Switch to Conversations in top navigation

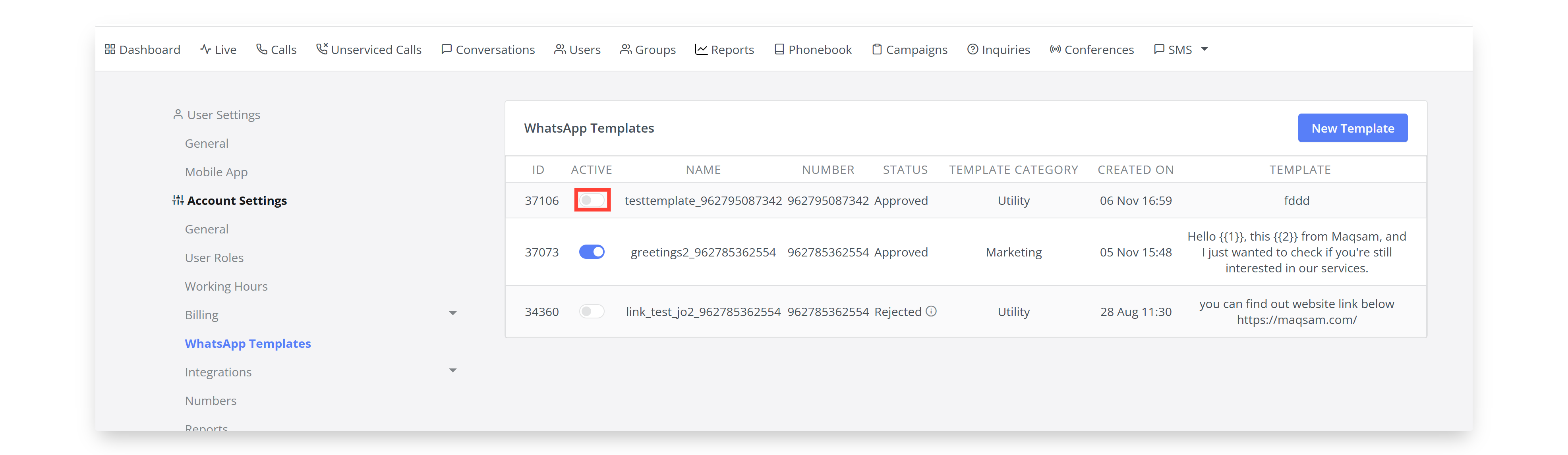click(488, 49)
